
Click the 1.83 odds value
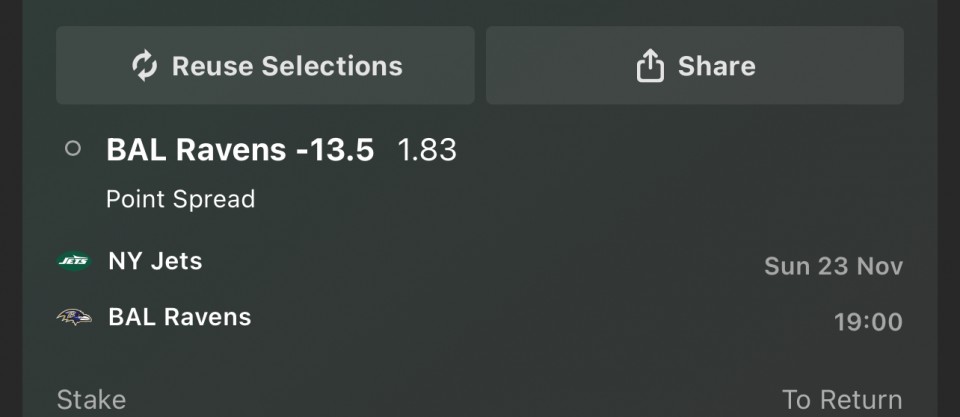point(427,150)
